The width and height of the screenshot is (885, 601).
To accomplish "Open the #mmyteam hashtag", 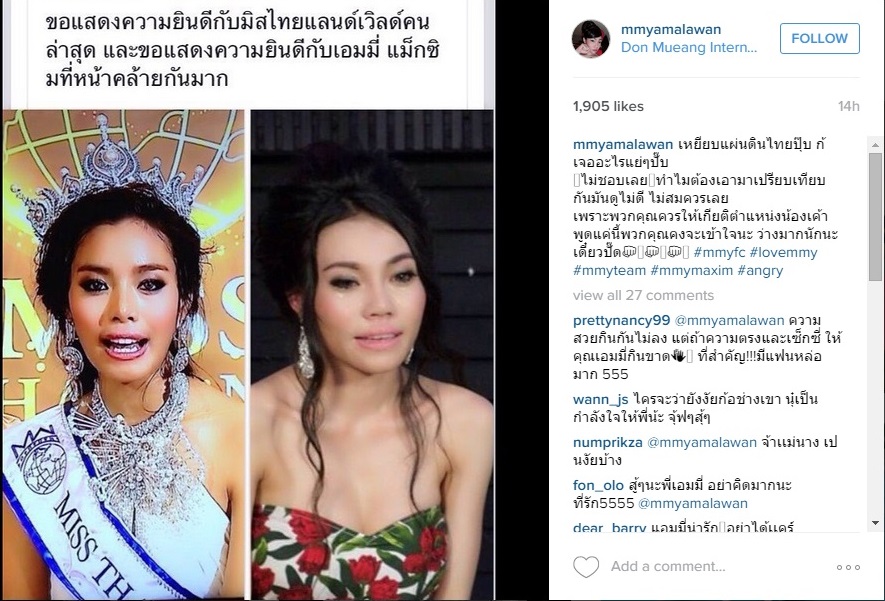I will (x=610, y=270).
